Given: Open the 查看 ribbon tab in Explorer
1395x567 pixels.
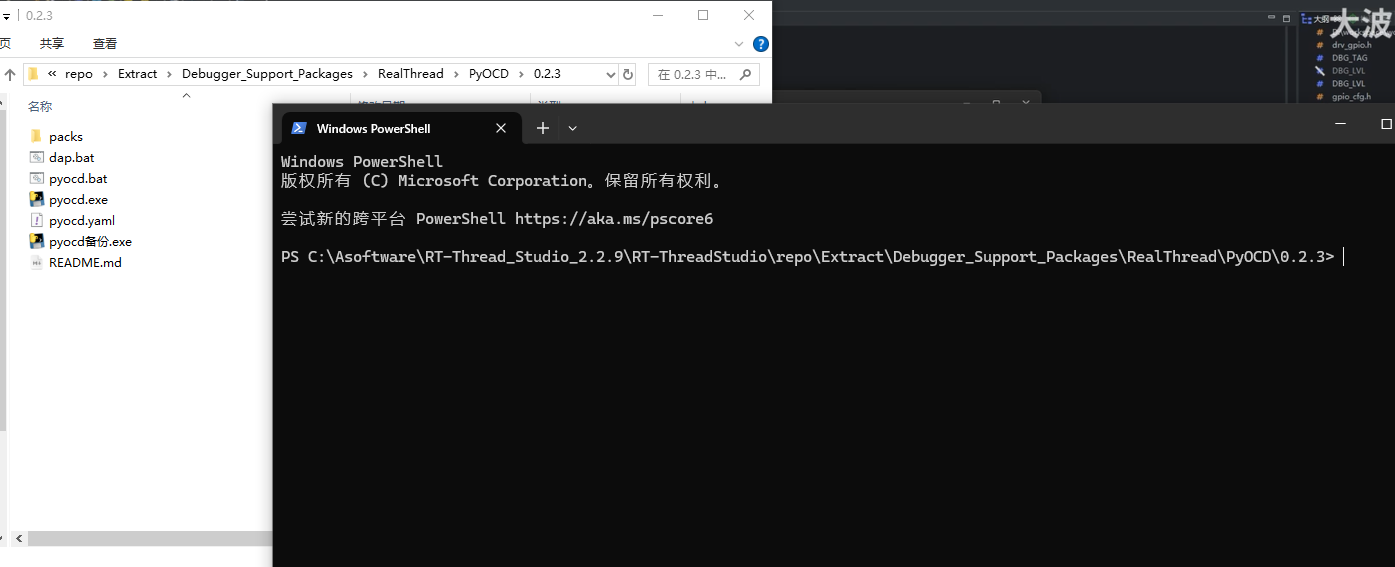Looking at the screenshot, I should [105, 44].
